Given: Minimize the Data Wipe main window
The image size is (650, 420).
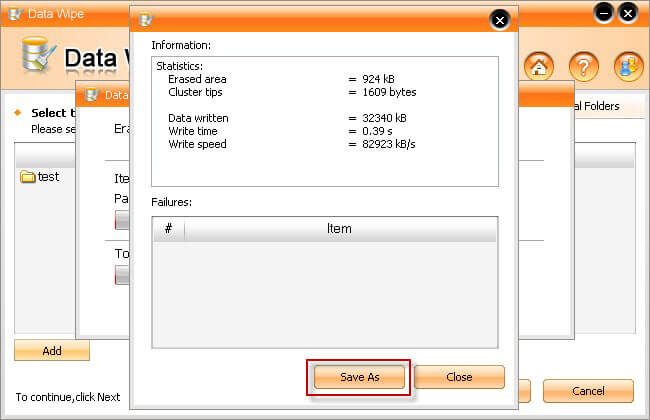Looking at the screenshot, I should [604, 13].
